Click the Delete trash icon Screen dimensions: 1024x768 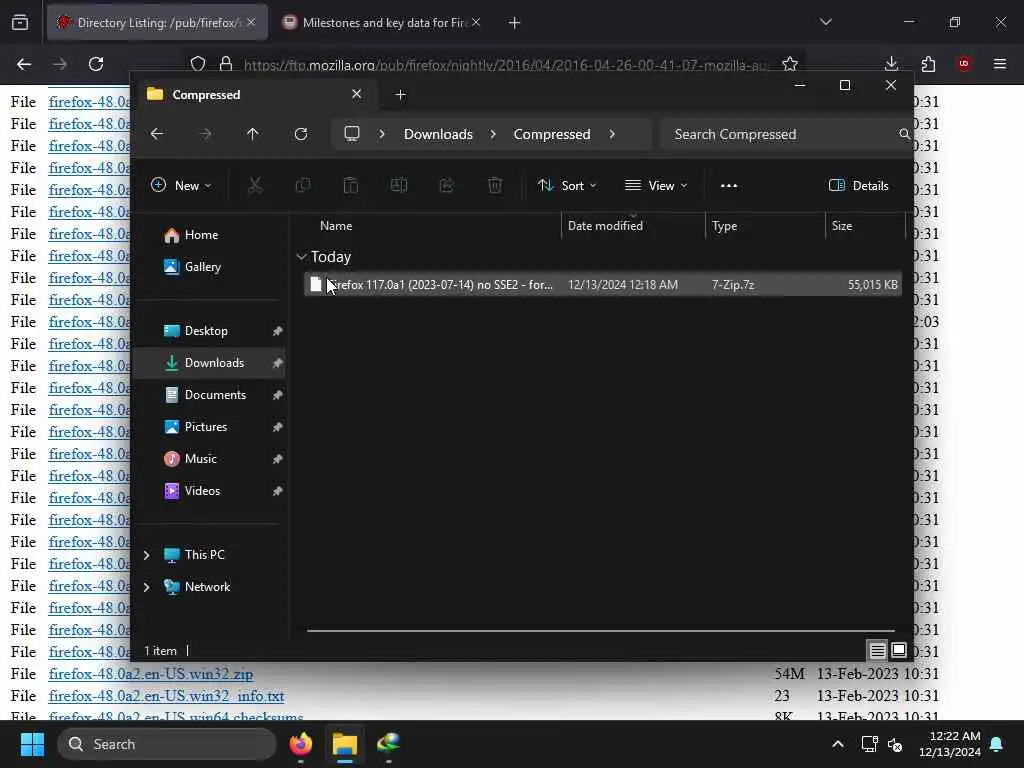[x=495, y=185]
